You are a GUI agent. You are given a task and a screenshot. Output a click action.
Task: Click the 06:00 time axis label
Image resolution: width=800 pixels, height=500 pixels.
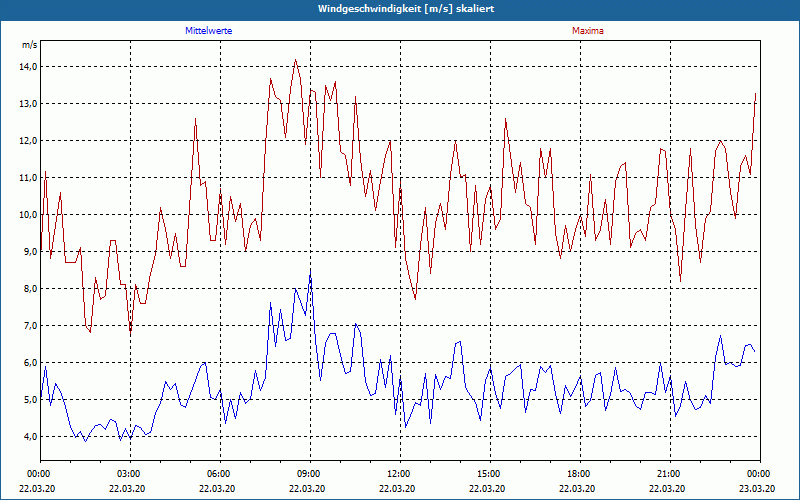pyautogui.click(x=220, y=474)
